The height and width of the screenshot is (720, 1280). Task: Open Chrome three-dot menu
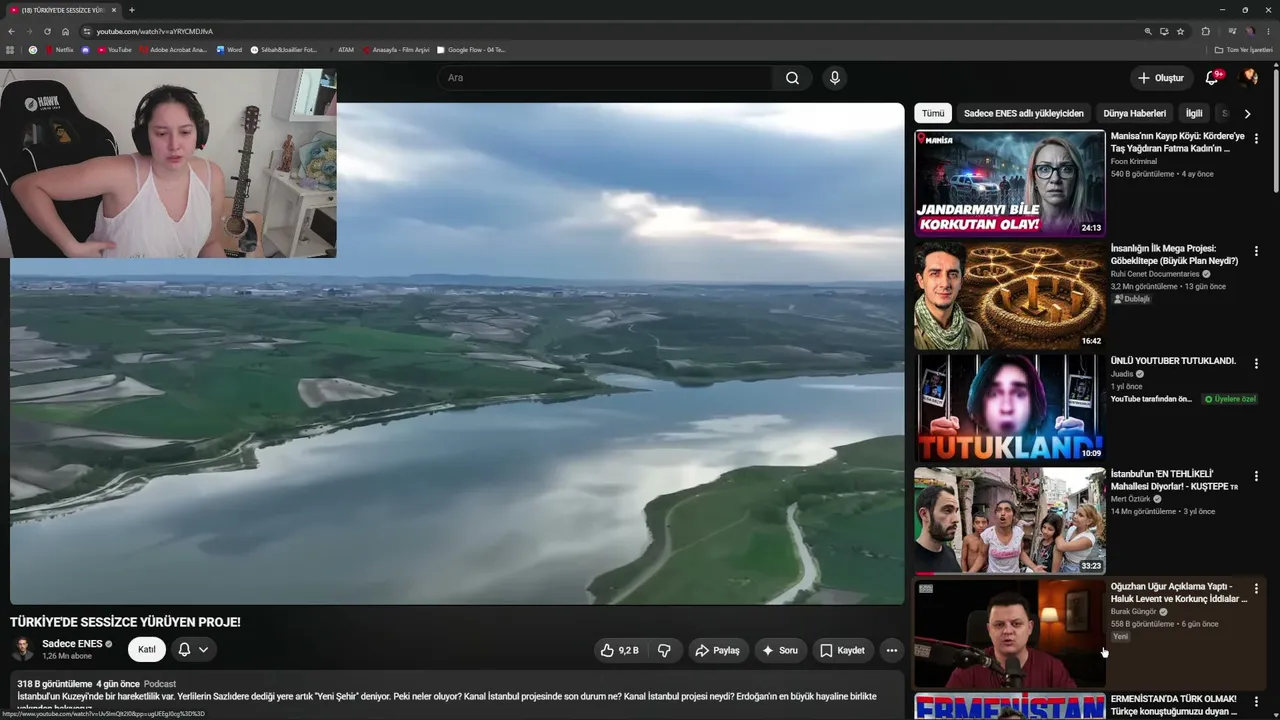click(1268, 31)
